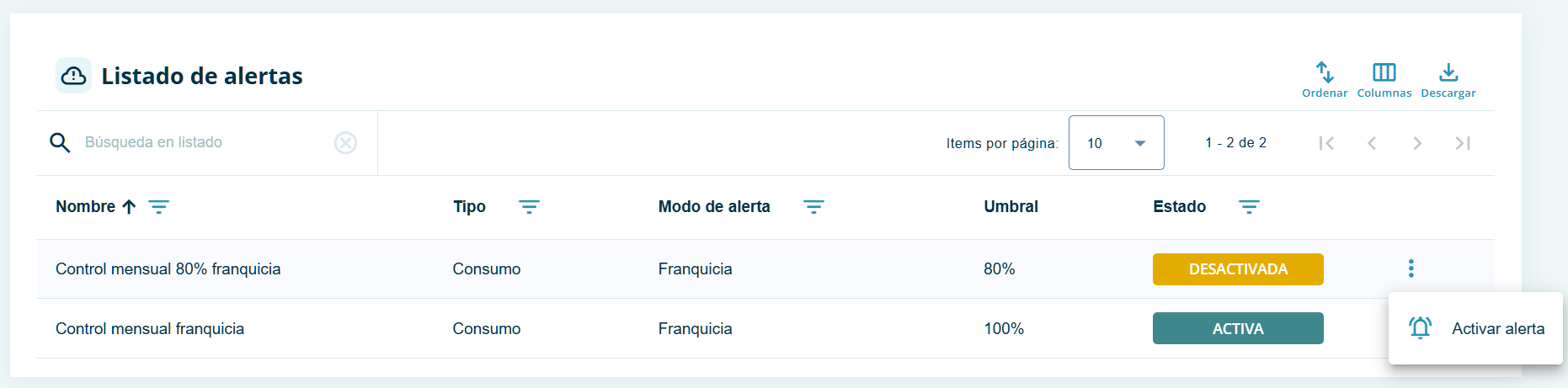Open filter for Estado column
The image size is (1568, 388).
coord(1249,207)
